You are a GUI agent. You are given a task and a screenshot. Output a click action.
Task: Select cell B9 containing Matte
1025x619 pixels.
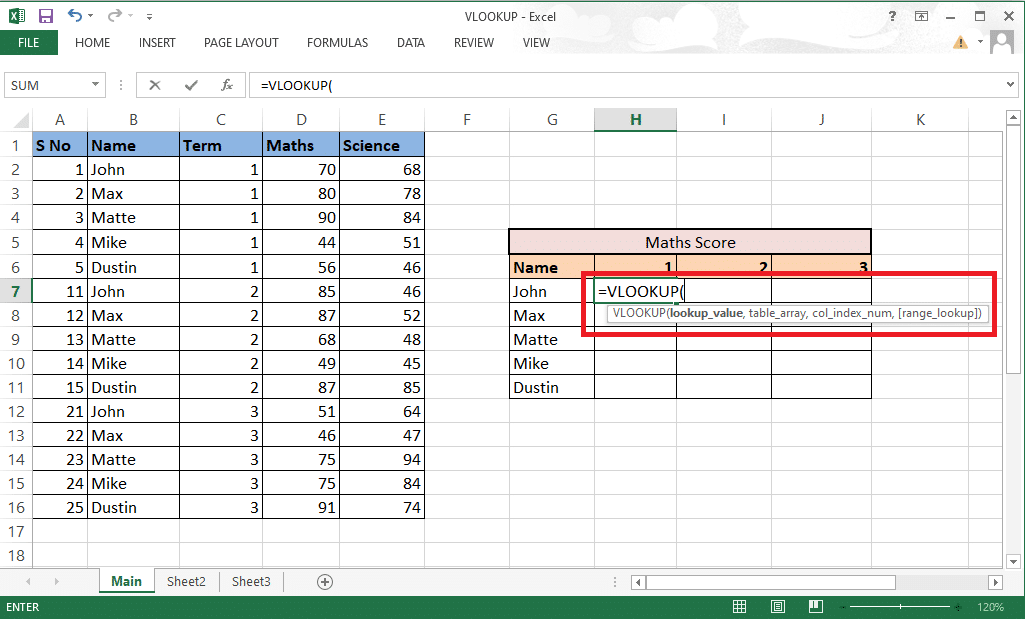click(133, 340)
